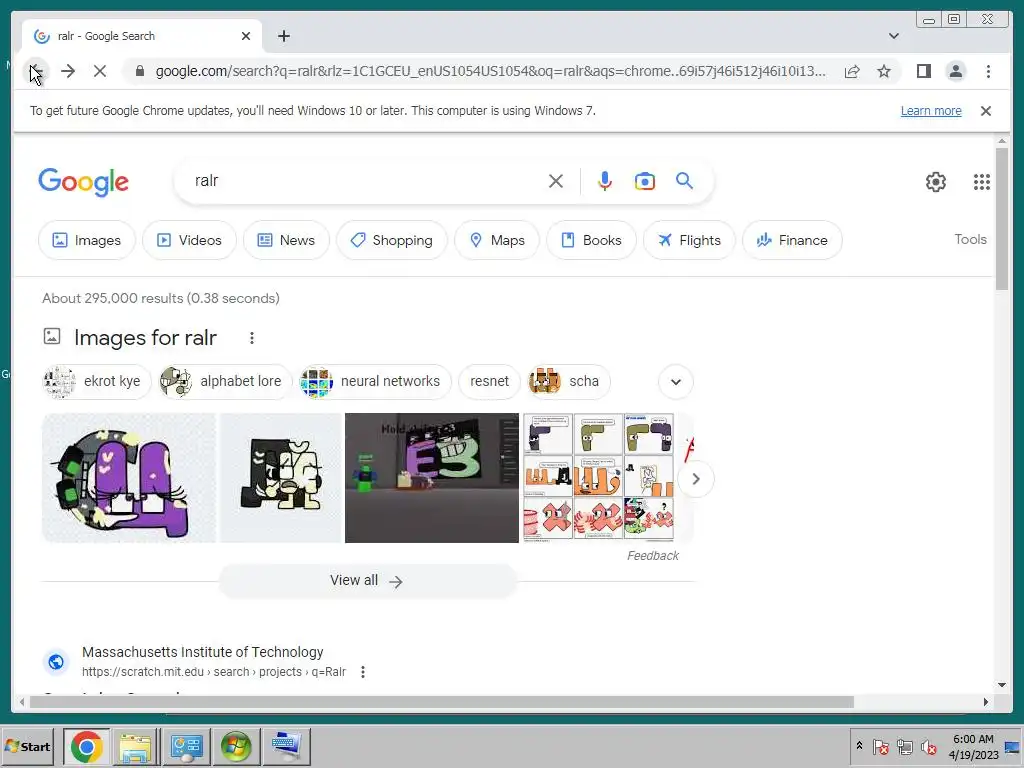The image size is (1024, 768).
Task: Open the black and white character image
Action: pyautogui.click(x=281, y=478)
